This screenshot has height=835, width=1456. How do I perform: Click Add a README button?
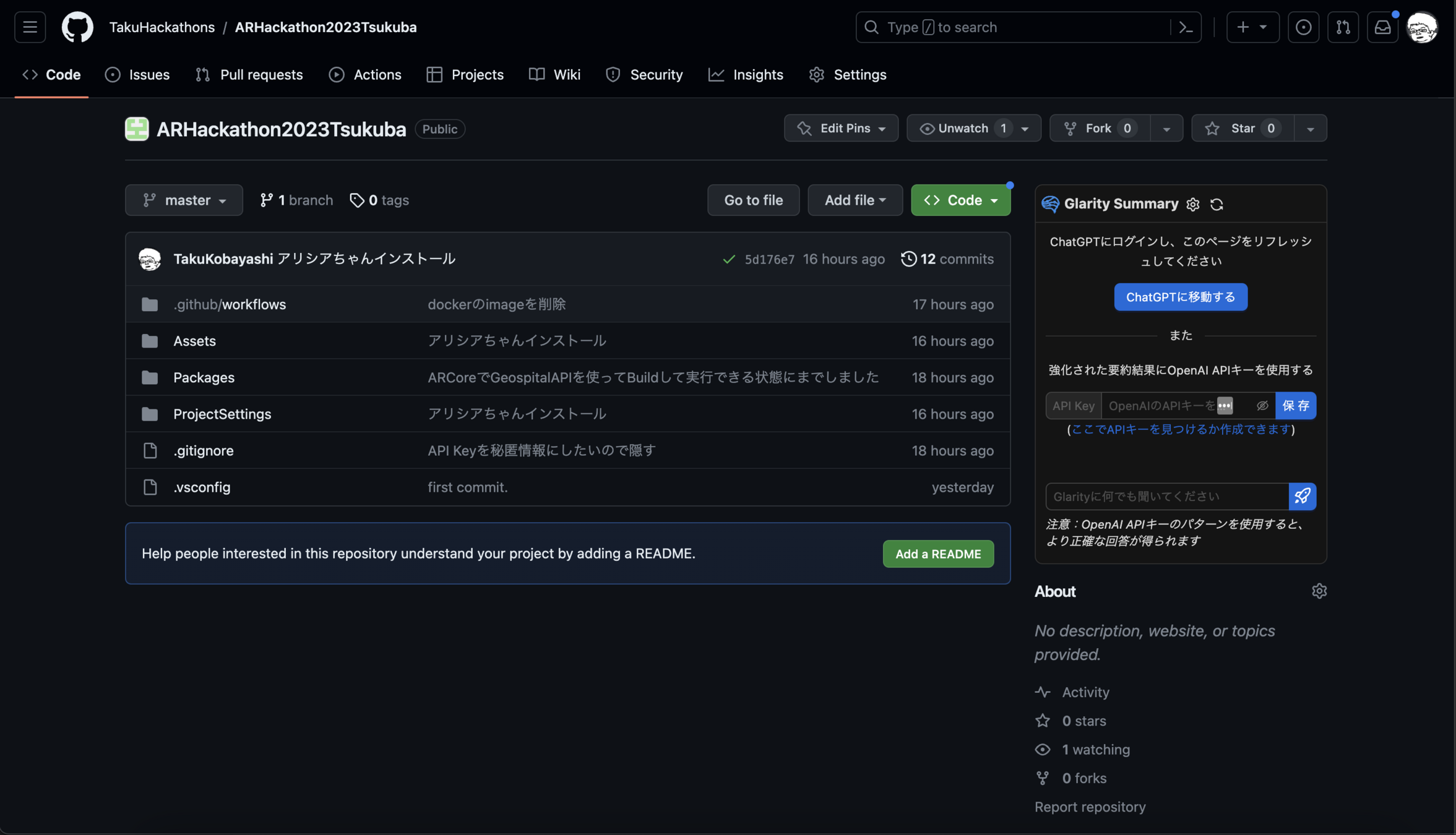(x=937, y=554)
